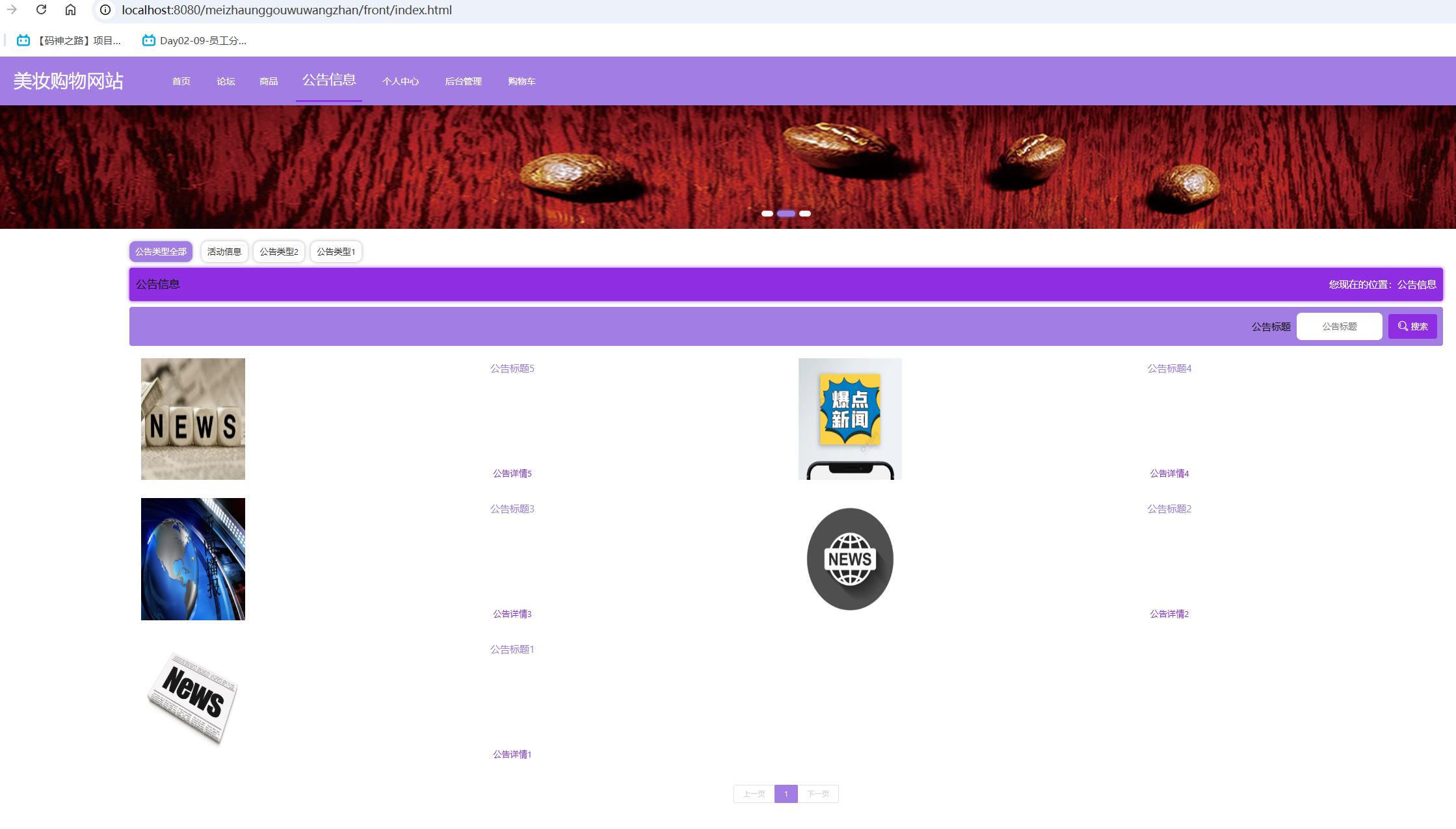The height and width of the screenshot is (829, 1456).
Task: Click the browser home icon
Action: 70,10
